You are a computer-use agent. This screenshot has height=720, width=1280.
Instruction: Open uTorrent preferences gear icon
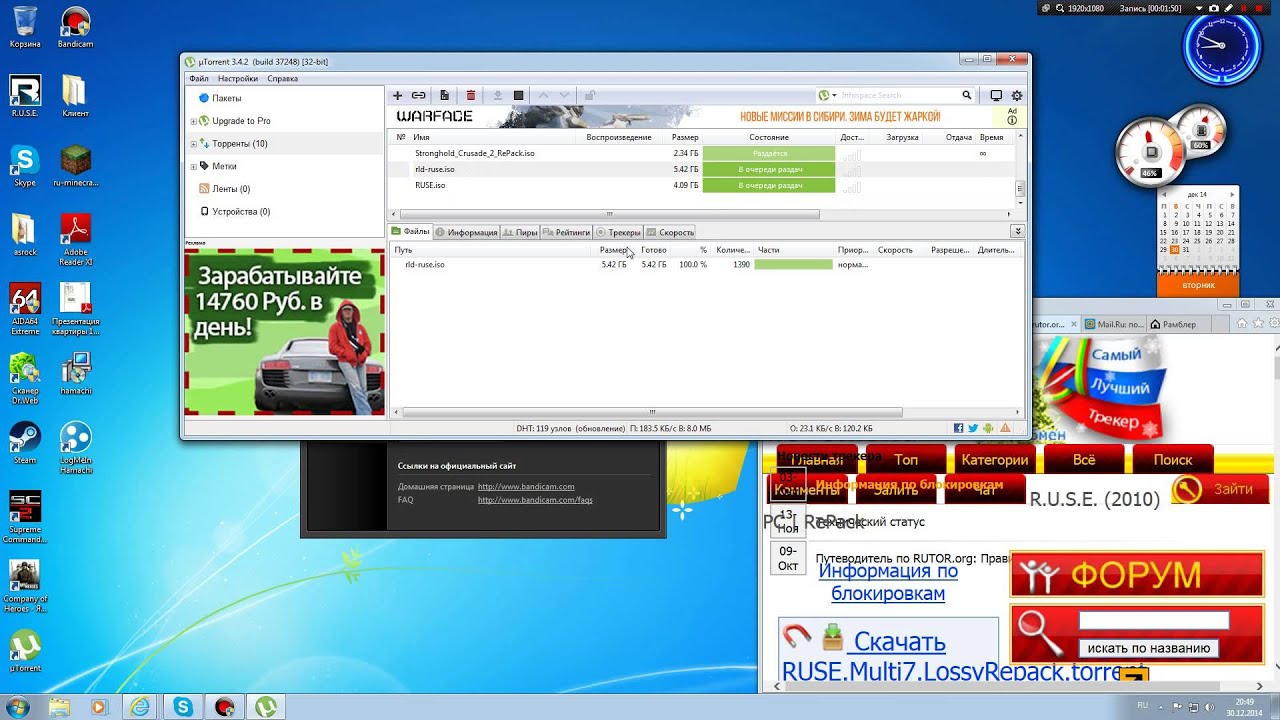(x=1017, y=95)
